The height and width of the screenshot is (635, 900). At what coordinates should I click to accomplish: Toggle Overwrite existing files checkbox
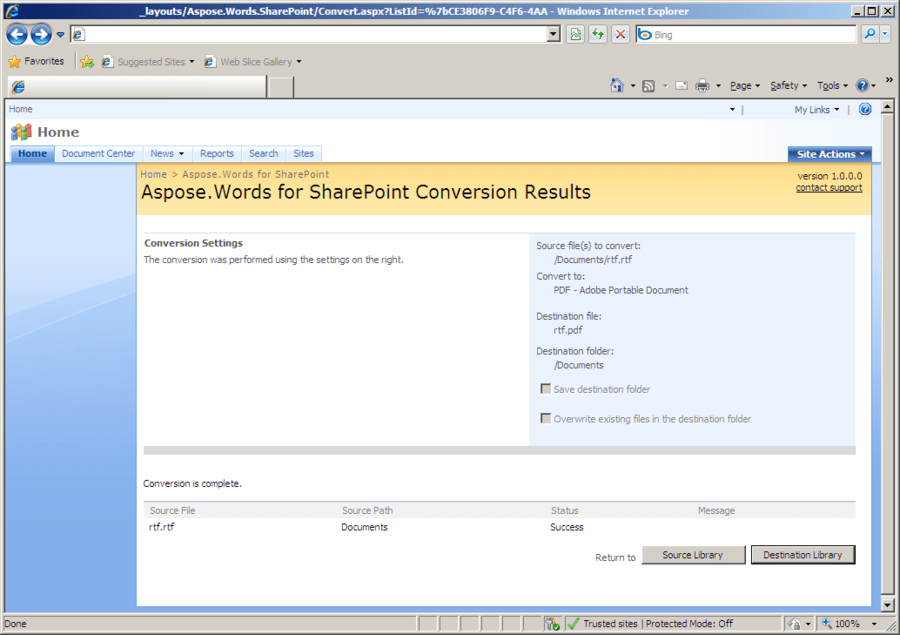[545, 418]
